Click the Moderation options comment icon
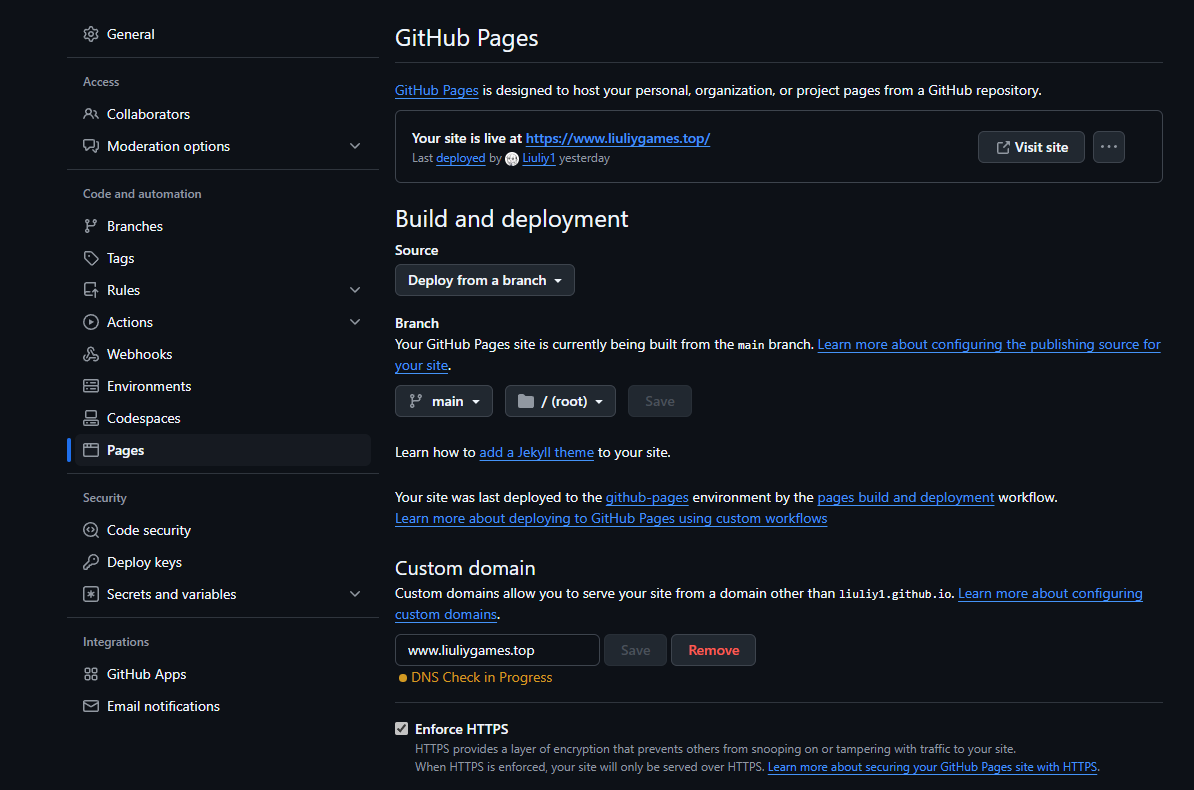Screen dimensions: 1194x790 point(91,146)
